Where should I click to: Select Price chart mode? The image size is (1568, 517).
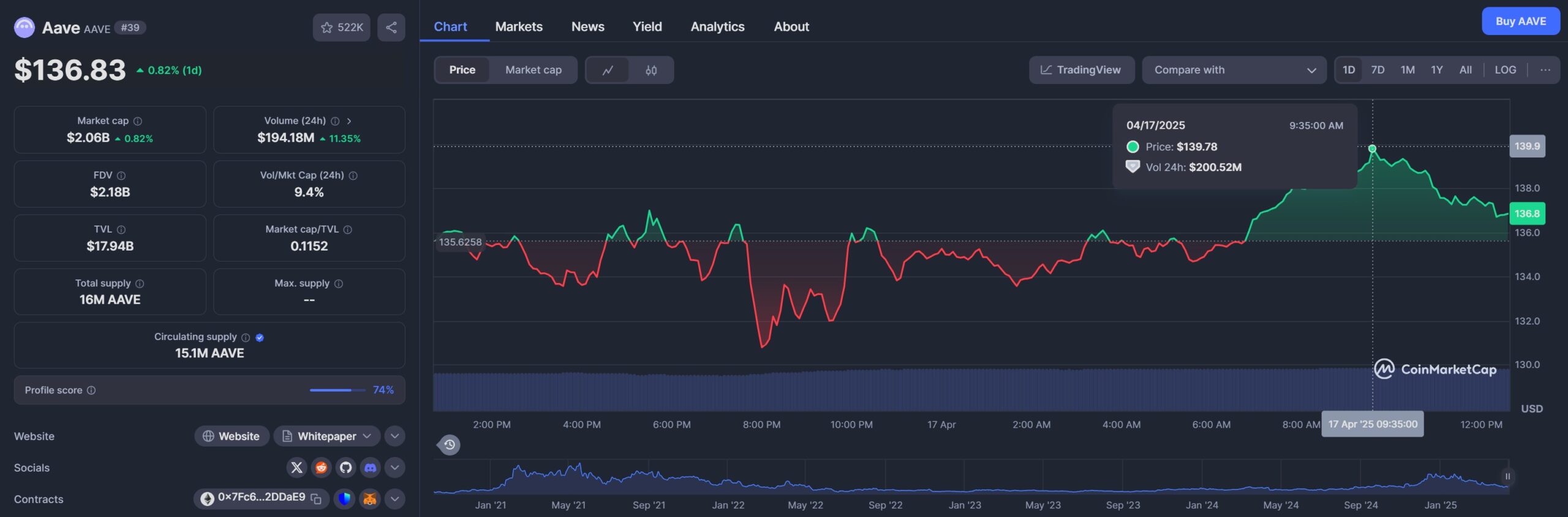tap(462, 70)
